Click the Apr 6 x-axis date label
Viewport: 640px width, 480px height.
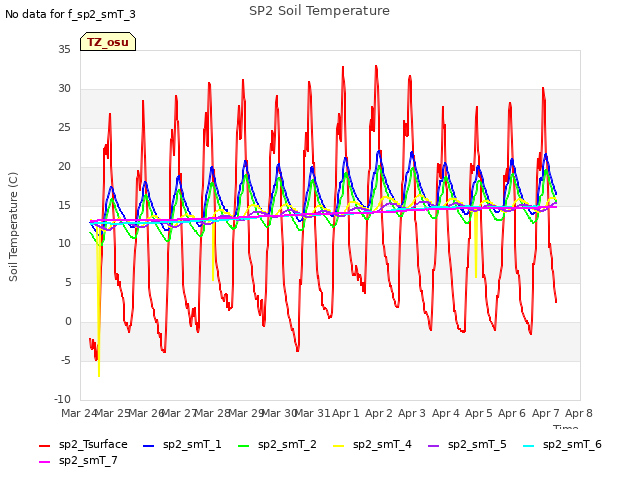512,413
